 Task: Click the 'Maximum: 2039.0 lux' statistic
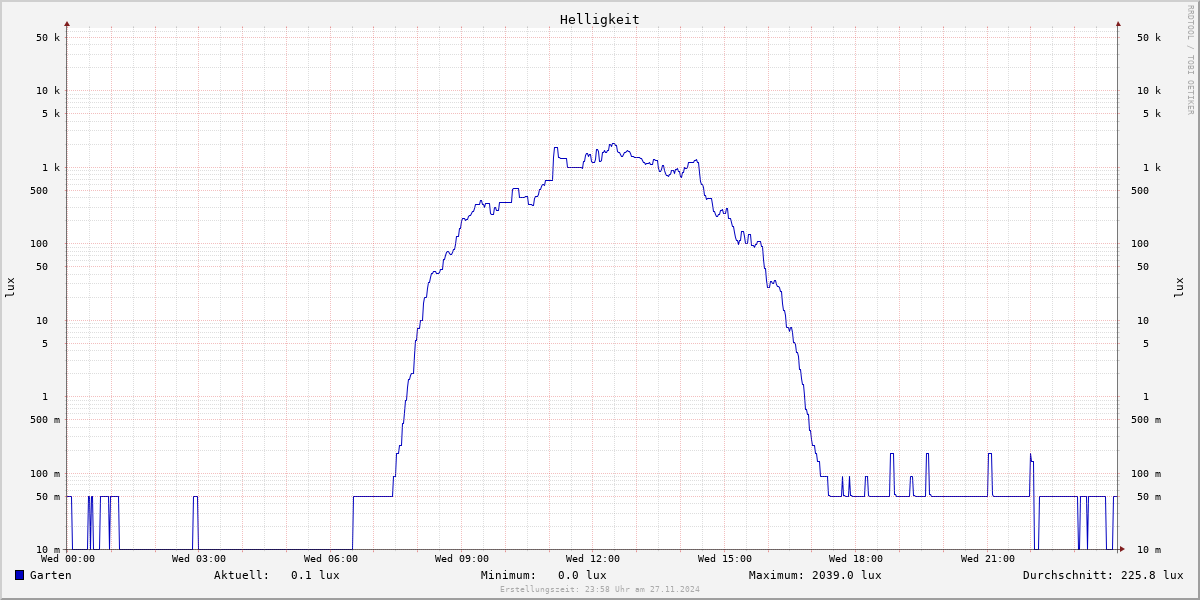click(x=815, y=575)
